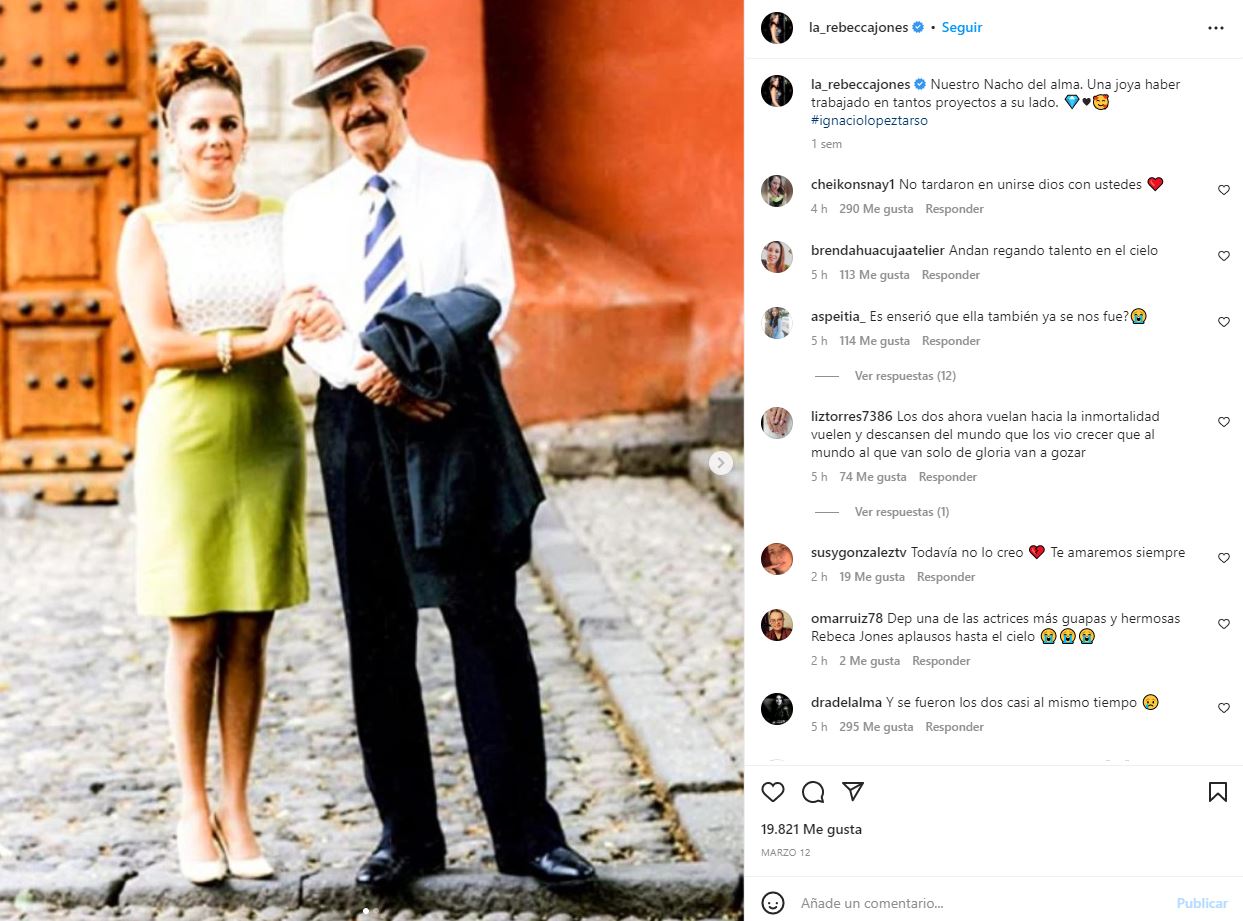Like dradelalma's comment
Image resolution: width=1243 pixels, height=921 pixels.
[x=1223, y=708]
